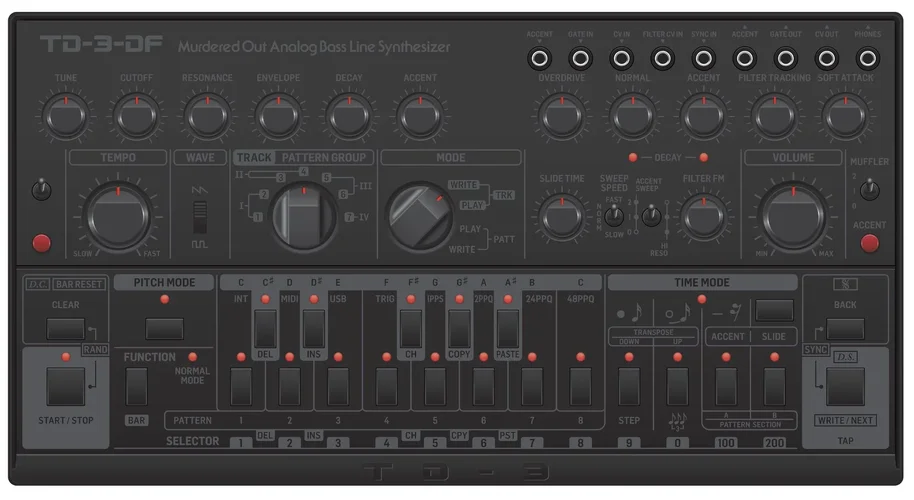The width and height of the screenshot is (914, 500).
Task: Click the A# black key labeled PASTE
Action: tap(508, 329)
